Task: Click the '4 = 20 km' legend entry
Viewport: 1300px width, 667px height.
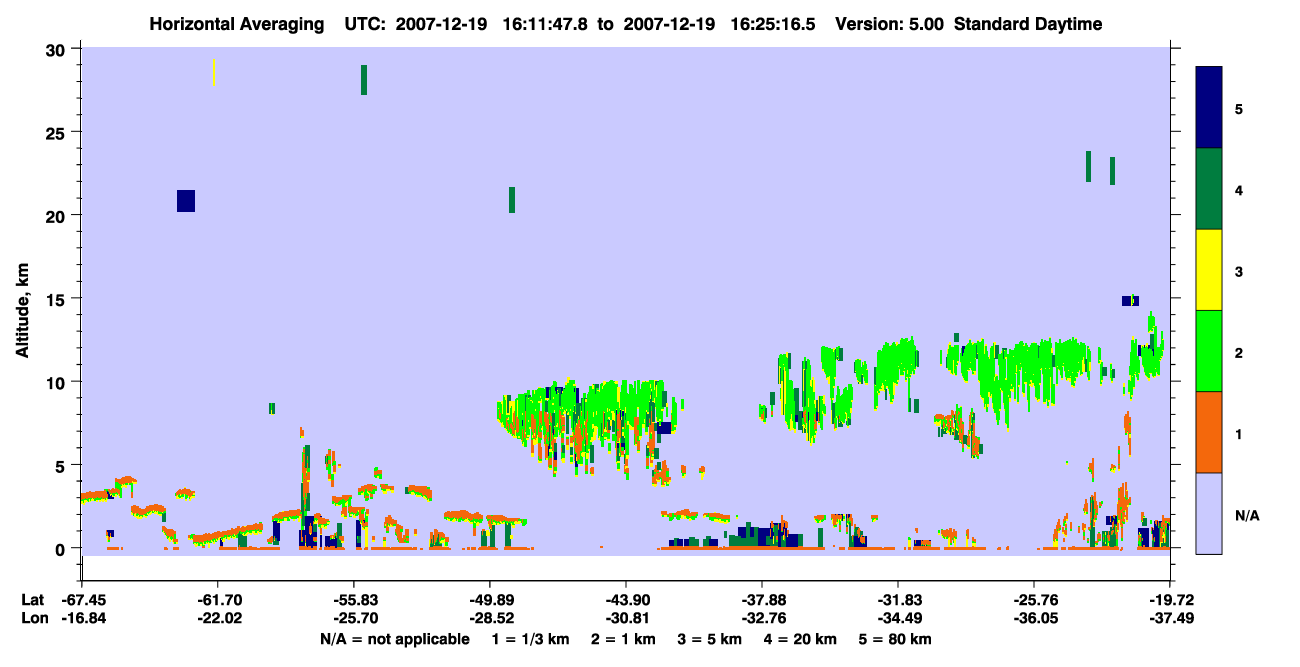Action: [801, 639]
